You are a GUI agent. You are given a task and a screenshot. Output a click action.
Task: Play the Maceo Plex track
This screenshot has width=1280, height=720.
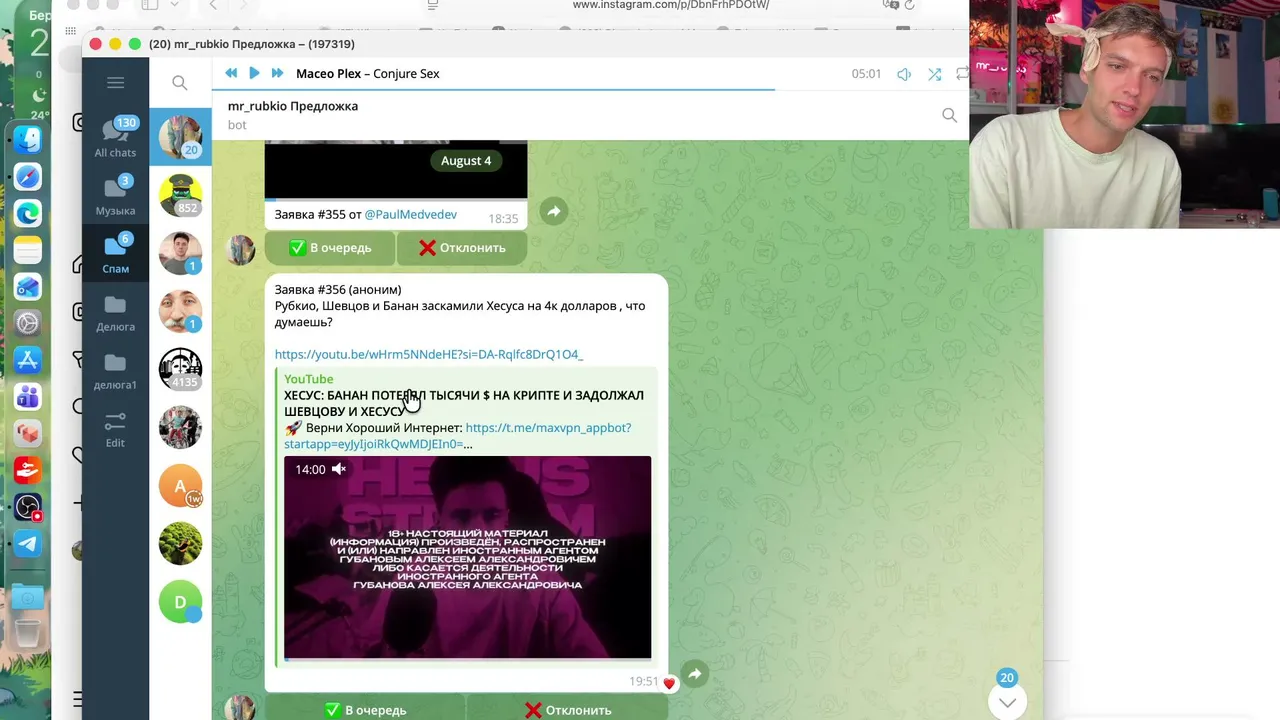click(x=254, y=73)
